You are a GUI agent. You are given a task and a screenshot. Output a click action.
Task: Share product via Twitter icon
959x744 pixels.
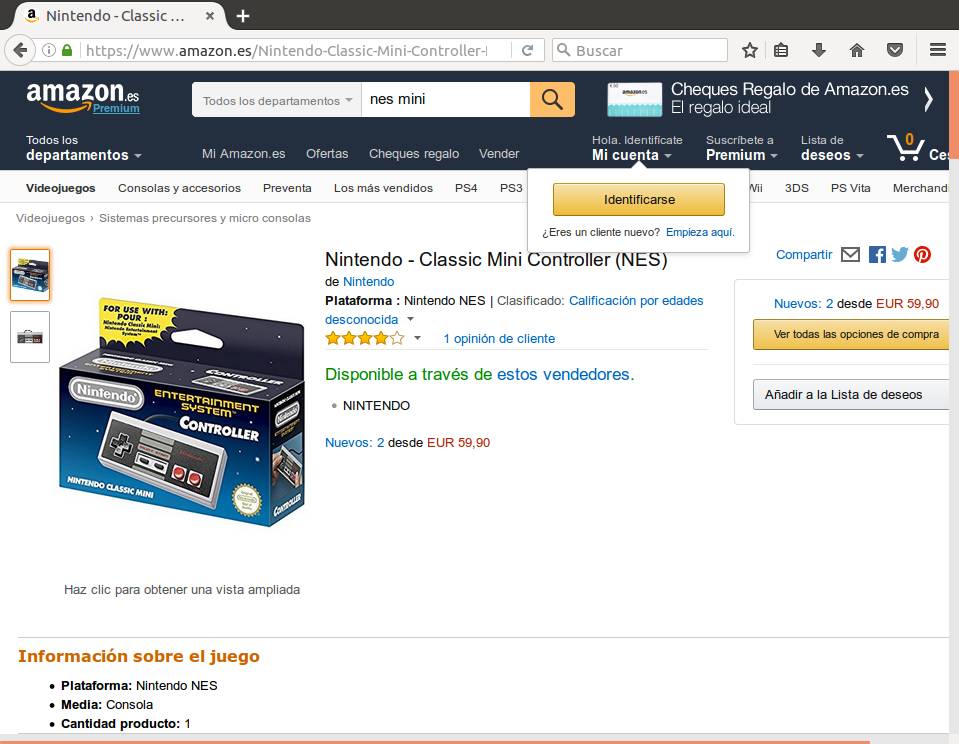point(900,255)
